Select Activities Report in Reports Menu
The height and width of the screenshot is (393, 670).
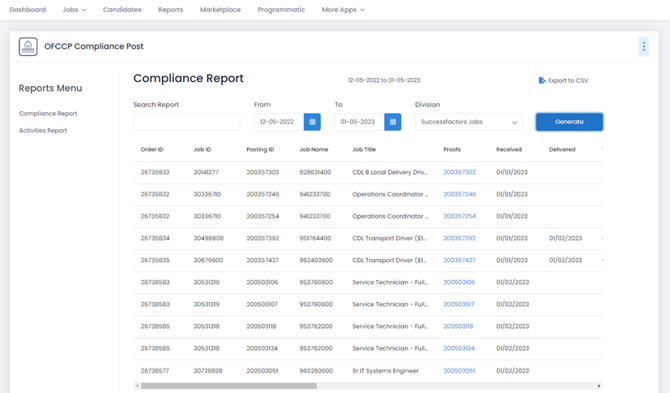(x=43, y=130)
